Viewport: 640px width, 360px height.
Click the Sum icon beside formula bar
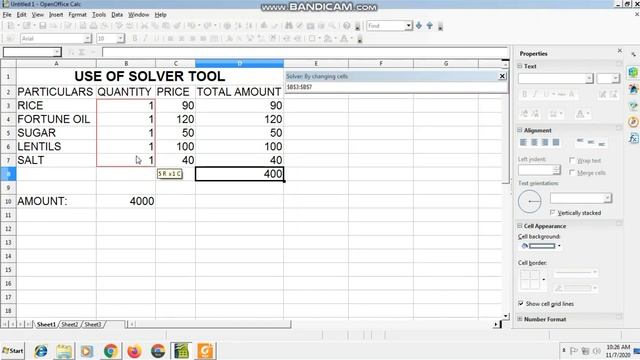[82, 52]
